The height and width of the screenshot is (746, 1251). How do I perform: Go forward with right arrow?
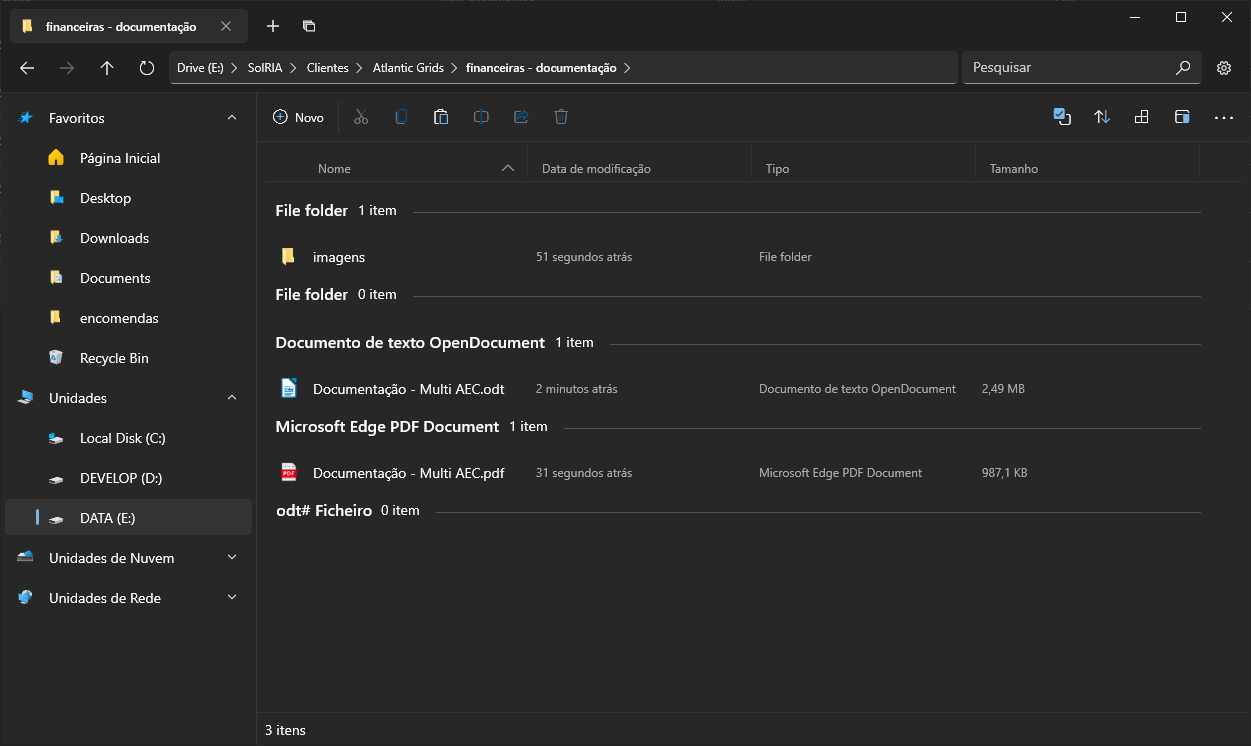(67, 68)
